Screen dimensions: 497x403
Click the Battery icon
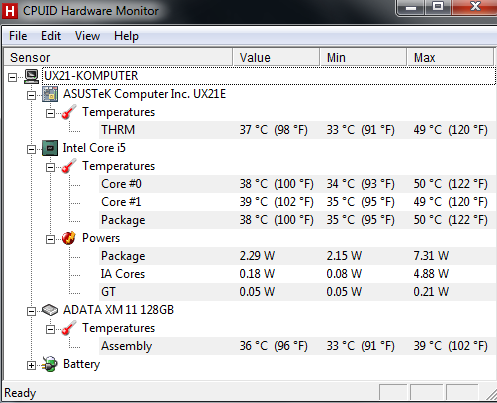pos(50,364)
